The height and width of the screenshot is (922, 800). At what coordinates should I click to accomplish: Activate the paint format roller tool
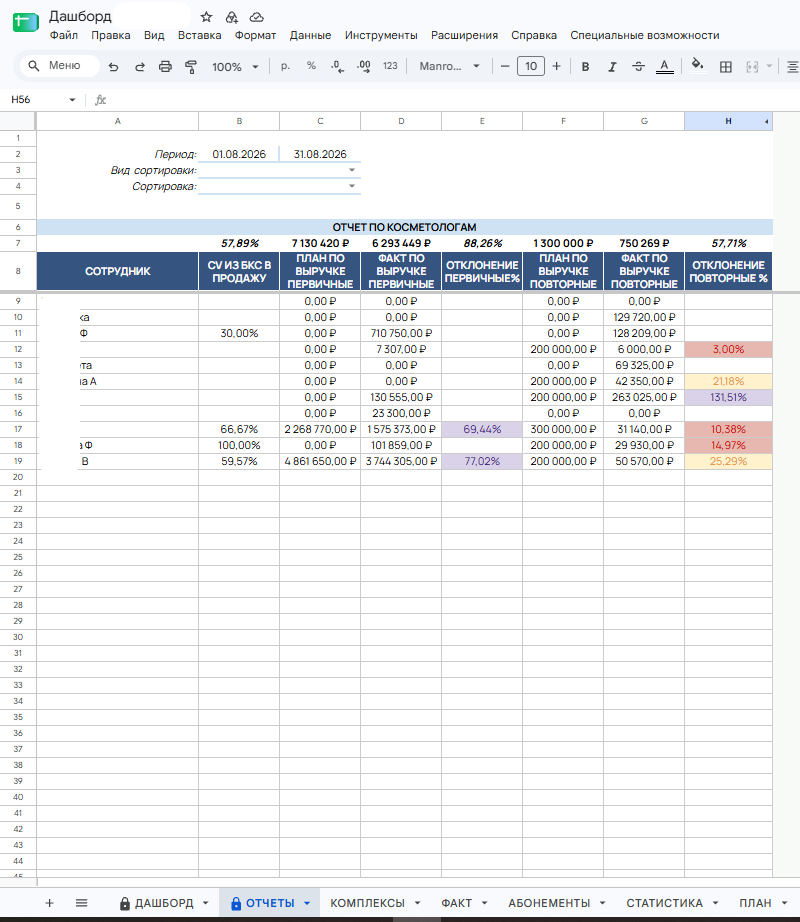coord(190,66)
